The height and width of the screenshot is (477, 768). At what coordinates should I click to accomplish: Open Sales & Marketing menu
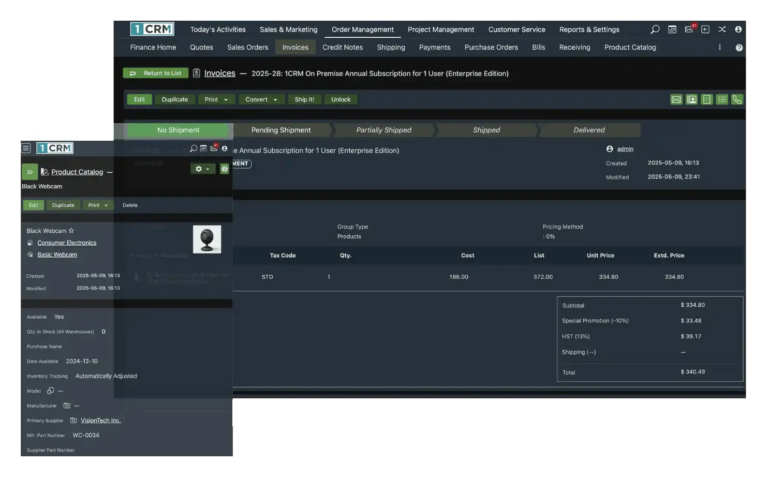click(288, 29)
